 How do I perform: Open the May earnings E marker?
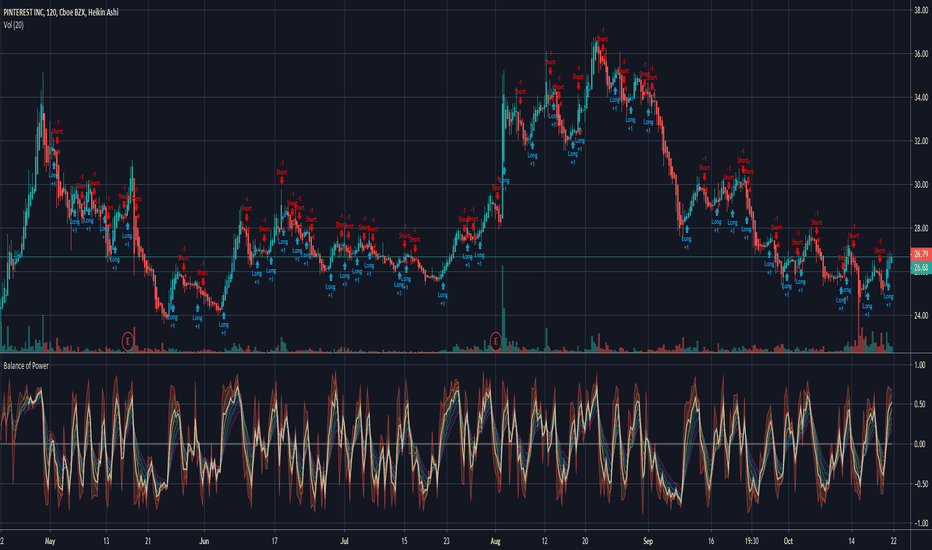(x=127, y=341)
